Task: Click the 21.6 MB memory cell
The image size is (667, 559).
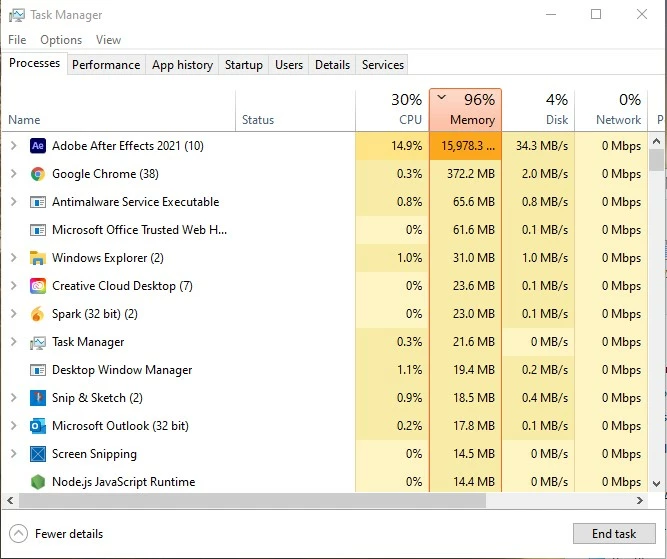Action: (465, 342)
